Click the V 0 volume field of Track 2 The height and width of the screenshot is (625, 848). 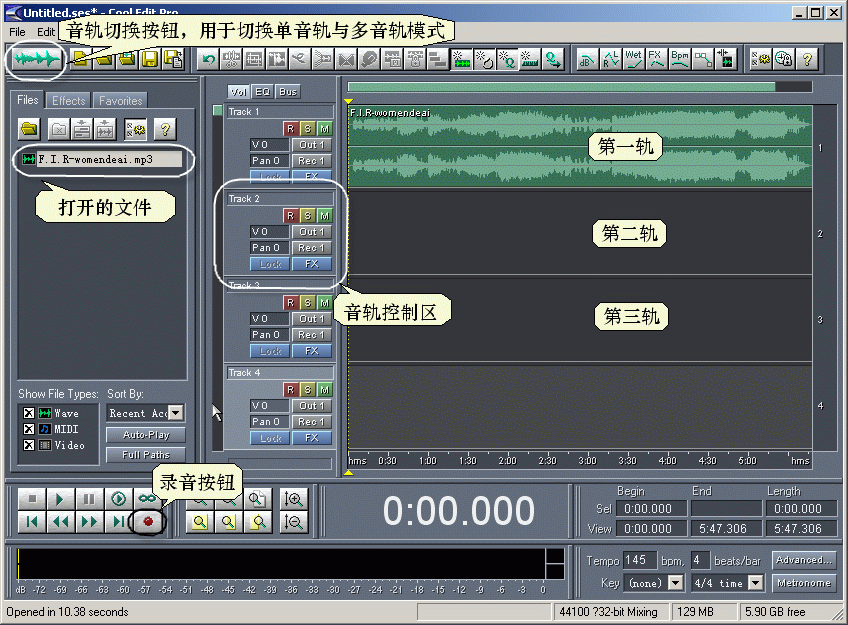[x=269, y=231]
